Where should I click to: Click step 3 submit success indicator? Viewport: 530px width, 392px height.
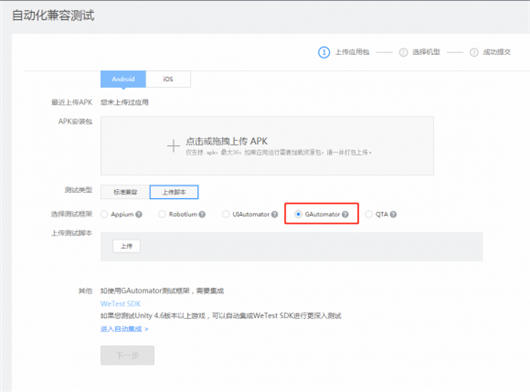[490, 52]
